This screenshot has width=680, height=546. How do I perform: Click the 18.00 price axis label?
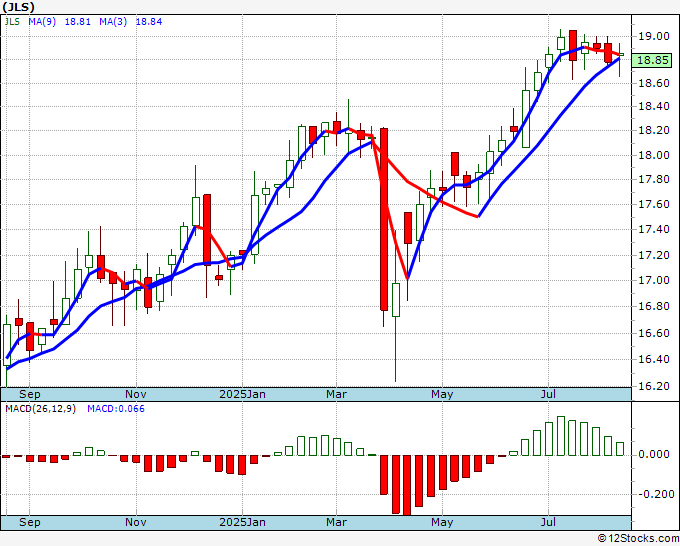click(654, 155)
